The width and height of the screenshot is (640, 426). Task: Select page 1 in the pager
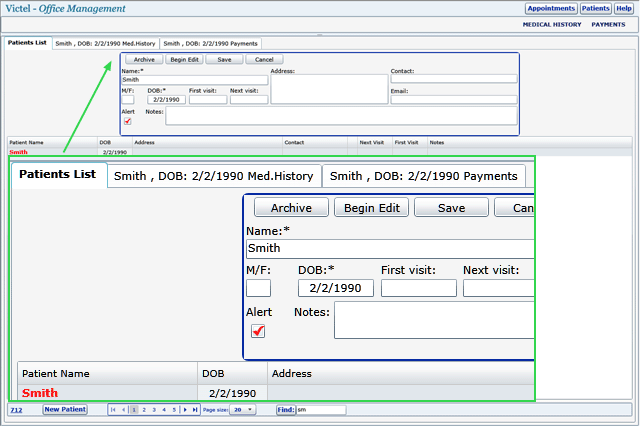[x=134, y=410]
